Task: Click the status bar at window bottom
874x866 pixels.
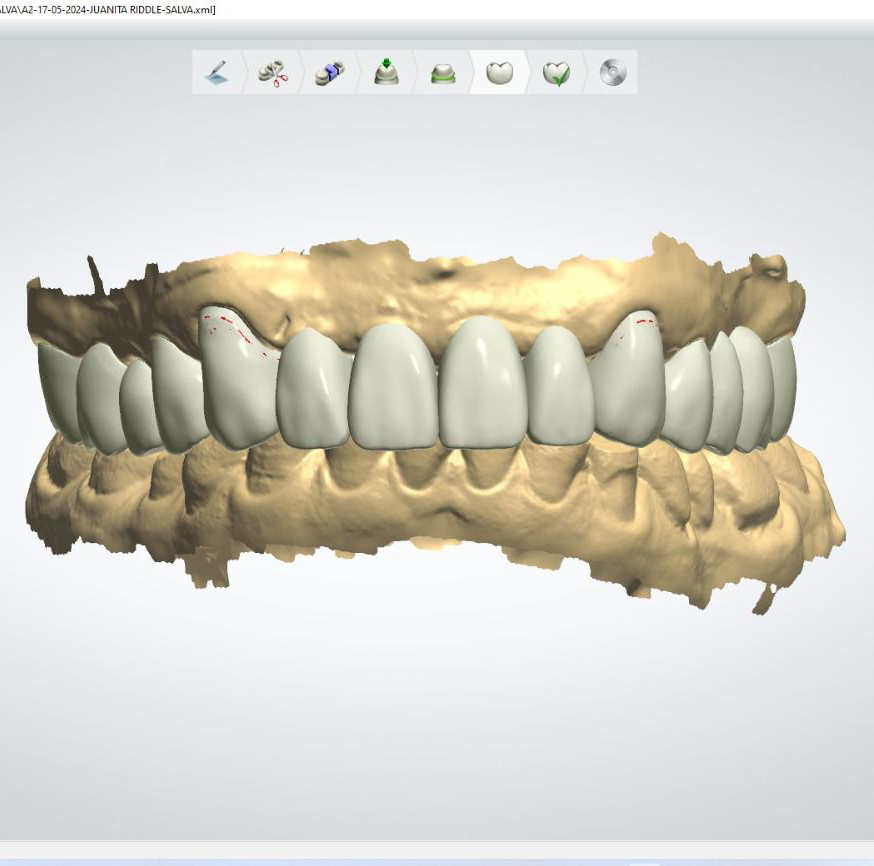Action: (x=437, y=852)
